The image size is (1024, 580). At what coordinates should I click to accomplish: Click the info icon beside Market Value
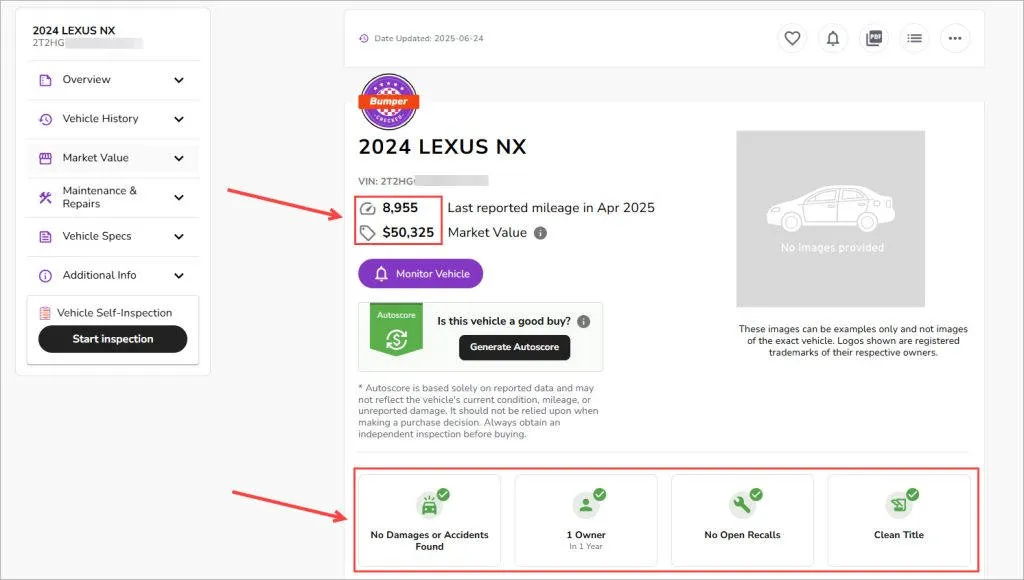click(x=540, y=233)
